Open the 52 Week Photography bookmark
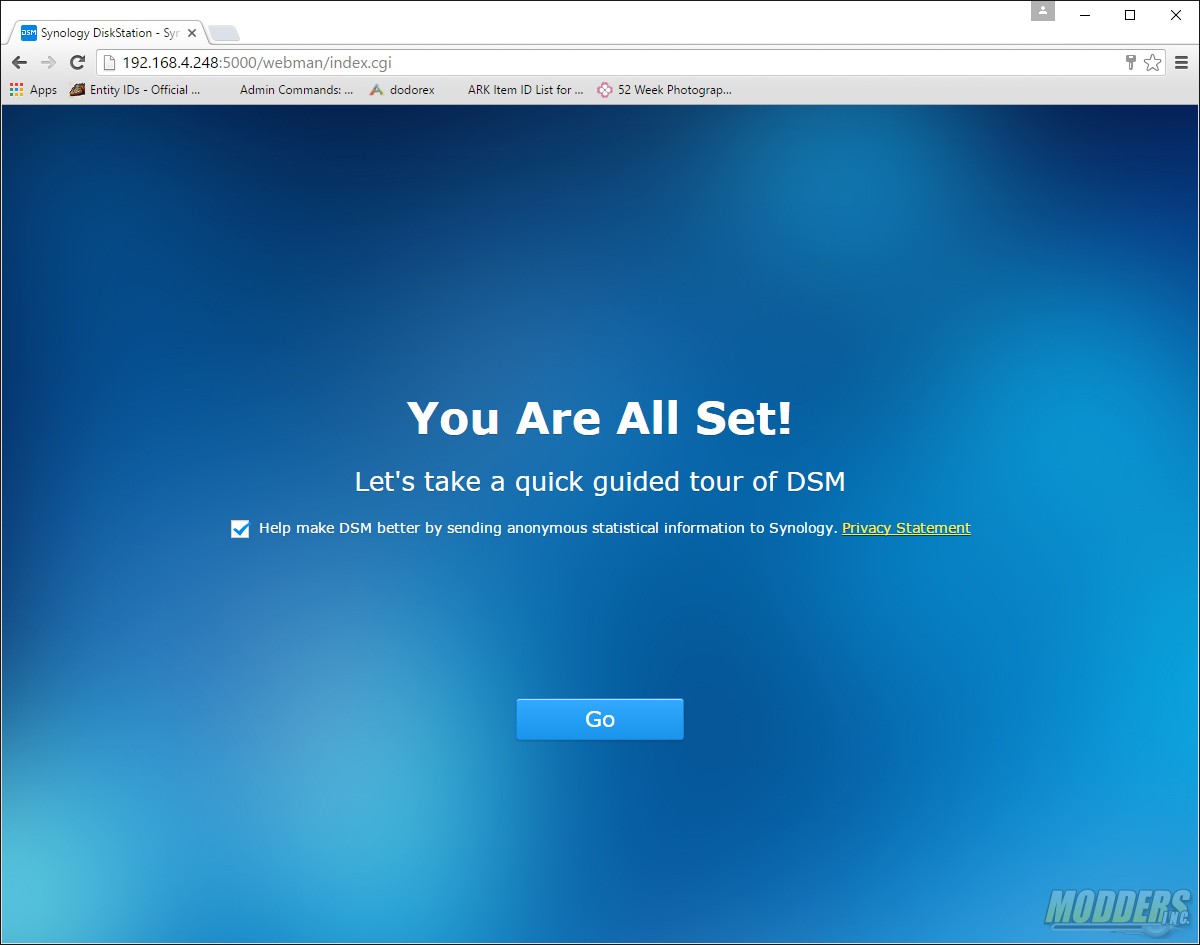1200x945 pixels. (x=665, y=90)
